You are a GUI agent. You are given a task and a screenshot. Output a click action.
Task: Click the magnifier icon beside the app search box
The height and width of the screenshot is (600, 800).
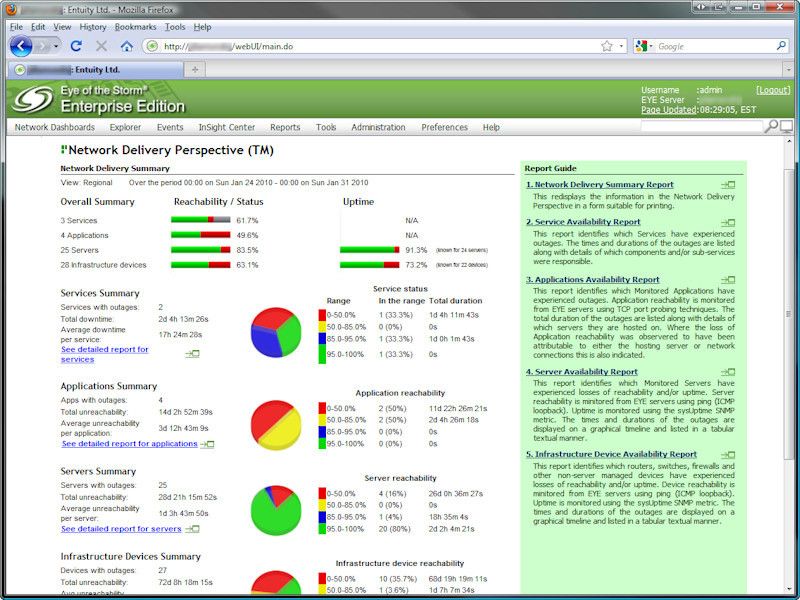771,127
